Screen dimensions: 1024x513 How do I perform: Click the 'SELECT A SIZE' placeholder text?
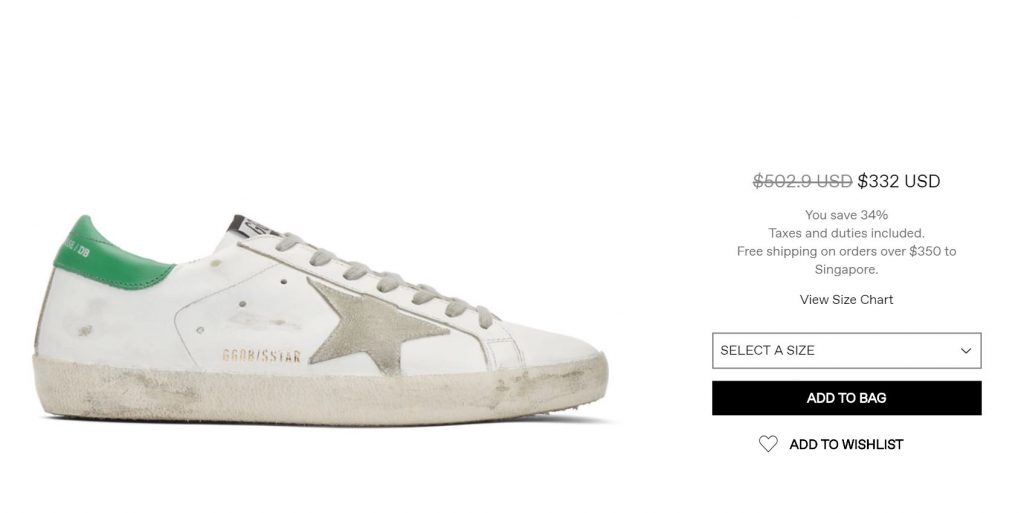(x=767, y=351)
